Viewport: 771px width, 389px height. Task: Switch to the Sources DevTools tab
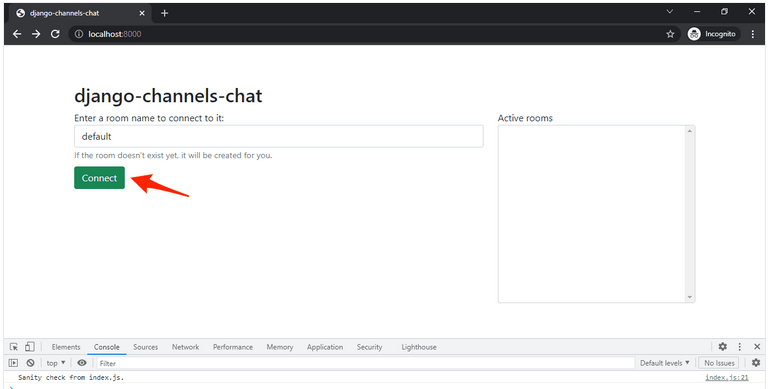146,347
